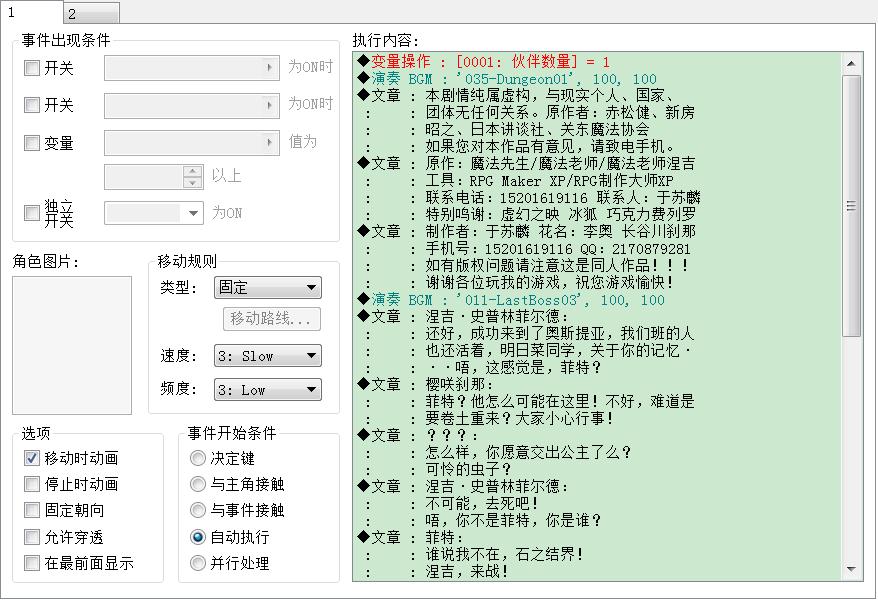The width and height of the screenshot is (878, 600).
Task: Click the variable value input field
Action: coord(144,177)
